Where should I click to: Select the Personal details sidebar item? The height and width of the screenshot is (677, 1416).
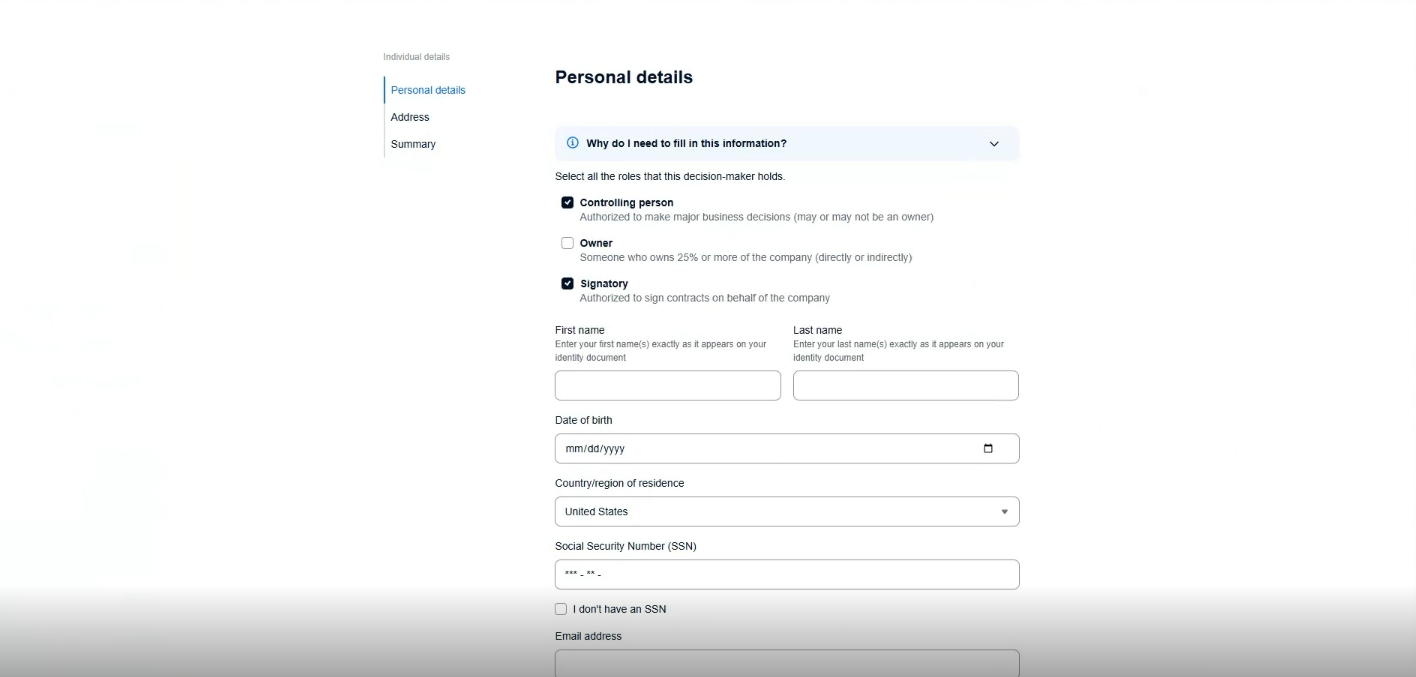428,90
